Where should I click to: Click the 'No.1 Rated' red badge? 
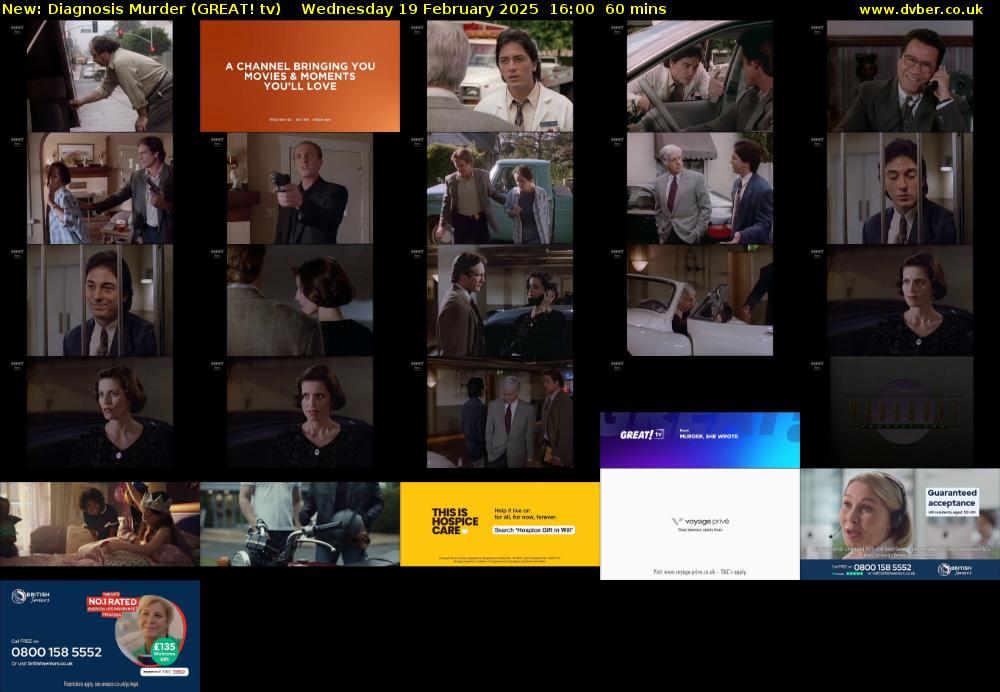coord(112,604)
